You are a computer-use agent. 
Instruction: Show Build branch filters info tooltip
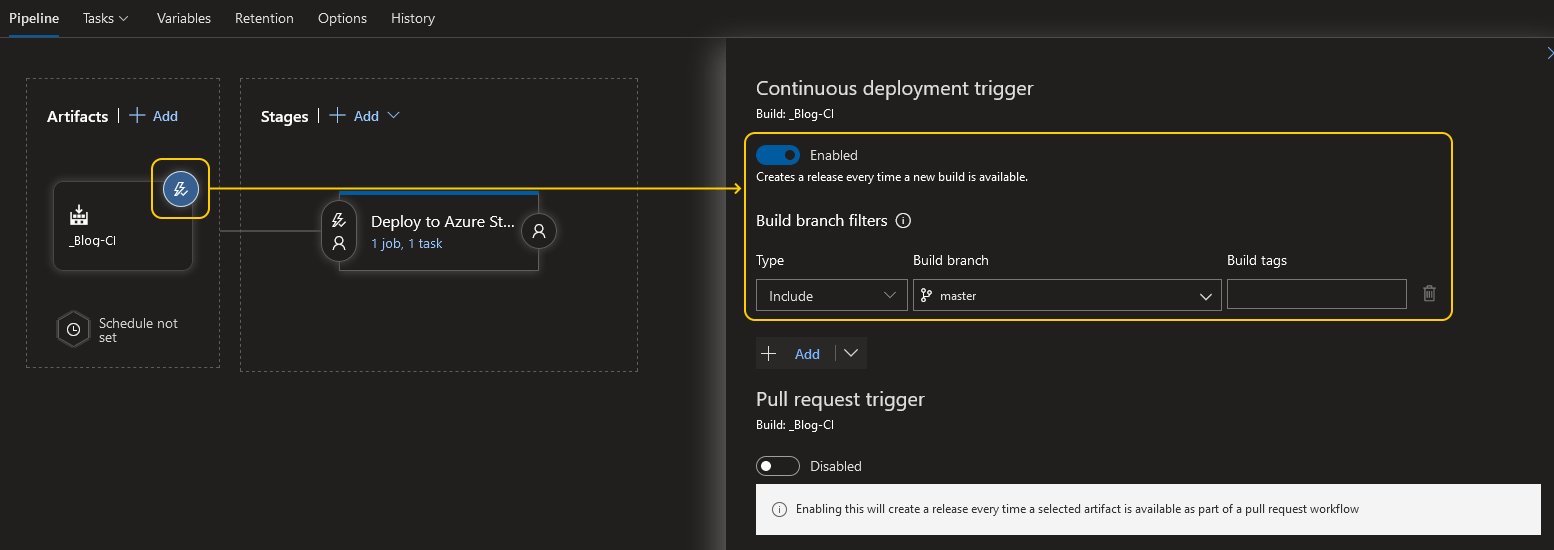pyautogui.click(x=903, y=221)
